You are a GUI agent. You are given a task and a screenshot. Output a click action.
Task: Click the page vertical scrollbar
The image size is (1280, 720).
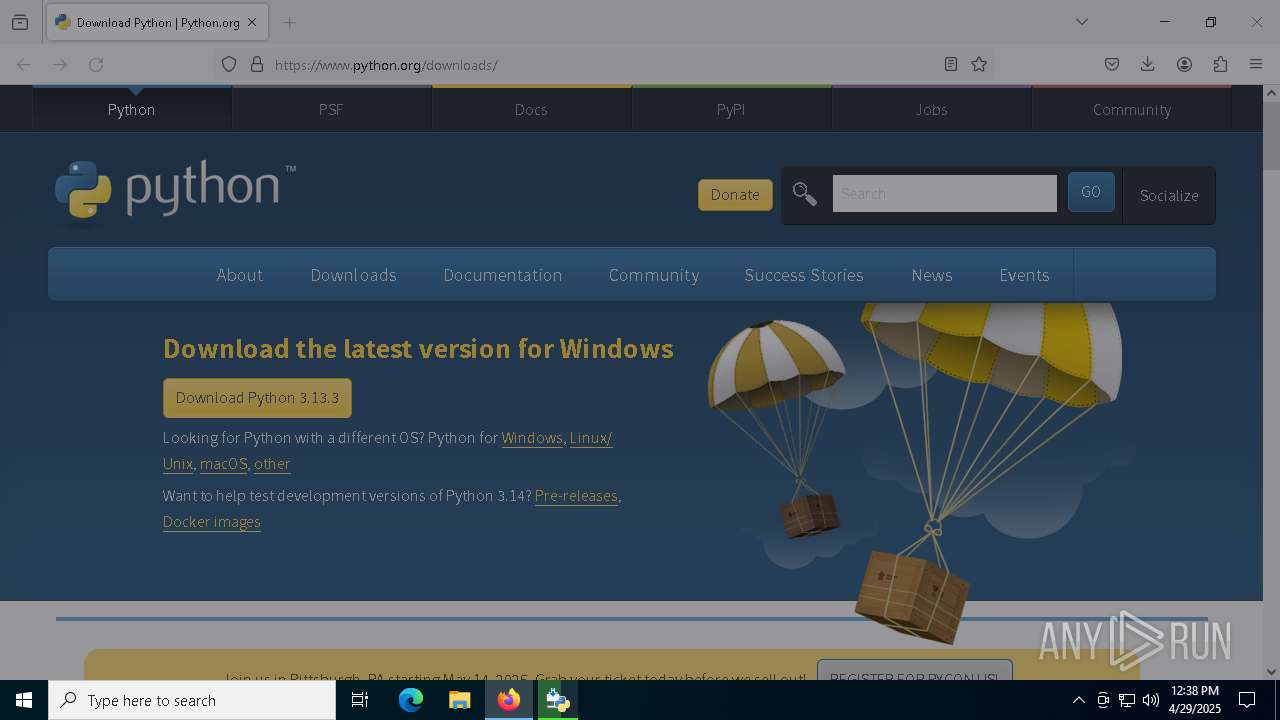click(x=1271, y=137)
